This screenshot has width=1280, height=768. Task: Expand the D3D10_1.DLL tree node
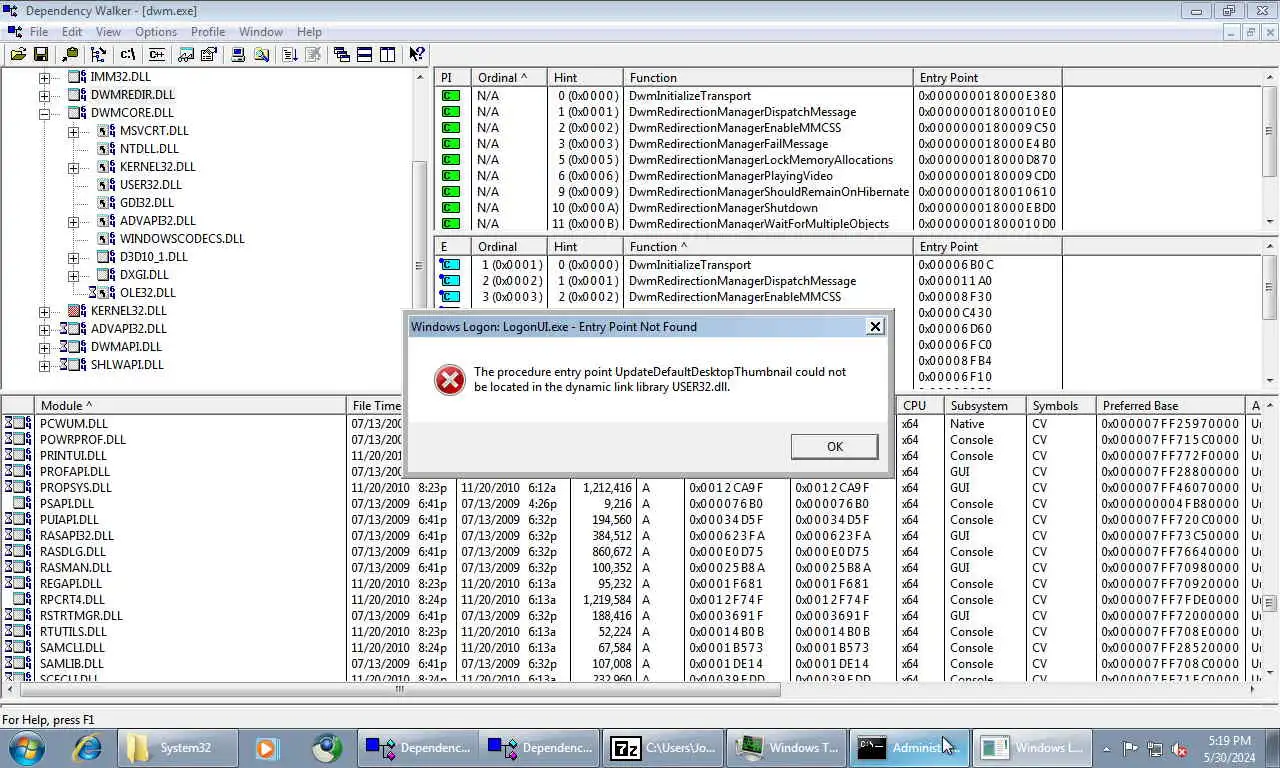[x=73, y=257]
